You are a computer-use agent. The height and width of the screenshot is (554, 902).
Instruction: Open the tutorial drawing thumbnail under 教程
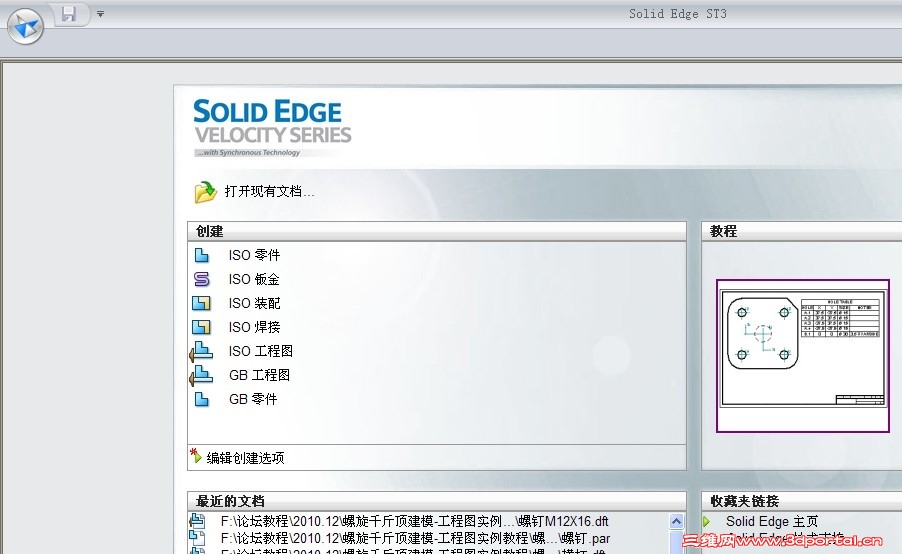(803, 356)
